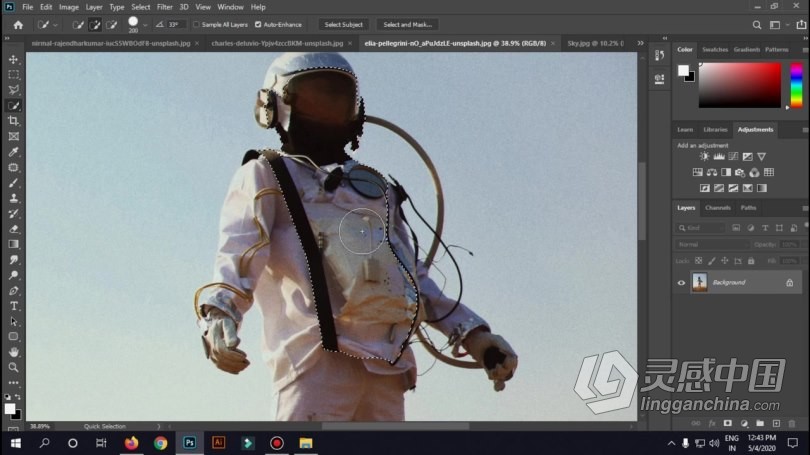Choose Add to selection mode

[95, 25]
